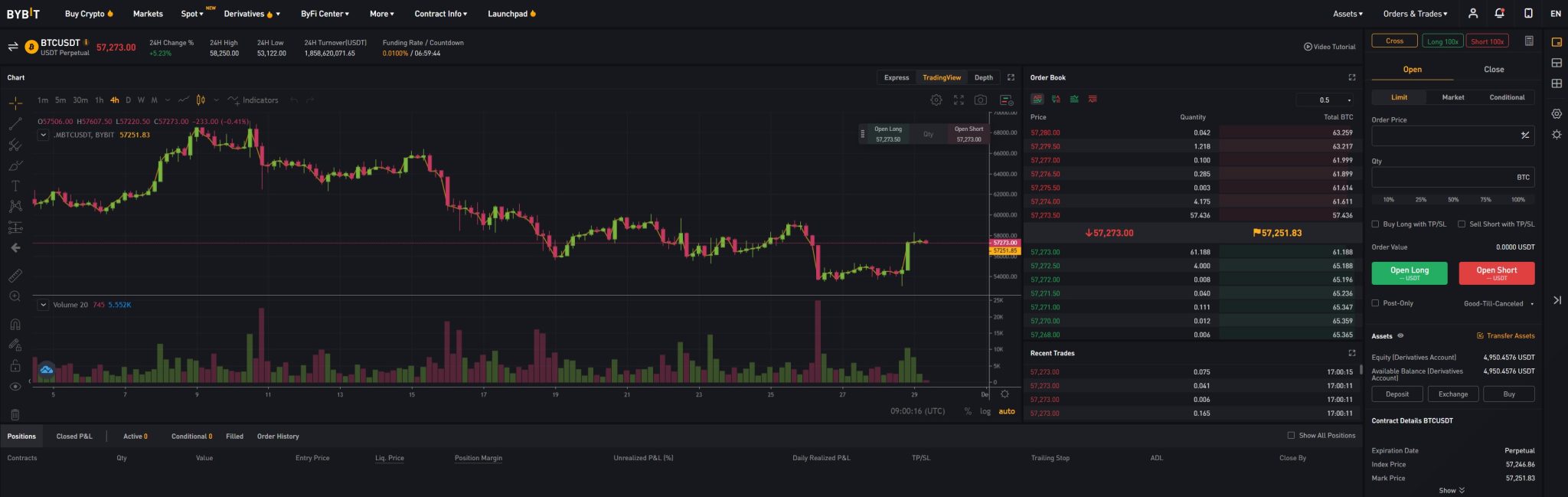The width and height of the screenshot is (1568, 497).
Task: Switch to Express chart tab
Action: [897, 77]
